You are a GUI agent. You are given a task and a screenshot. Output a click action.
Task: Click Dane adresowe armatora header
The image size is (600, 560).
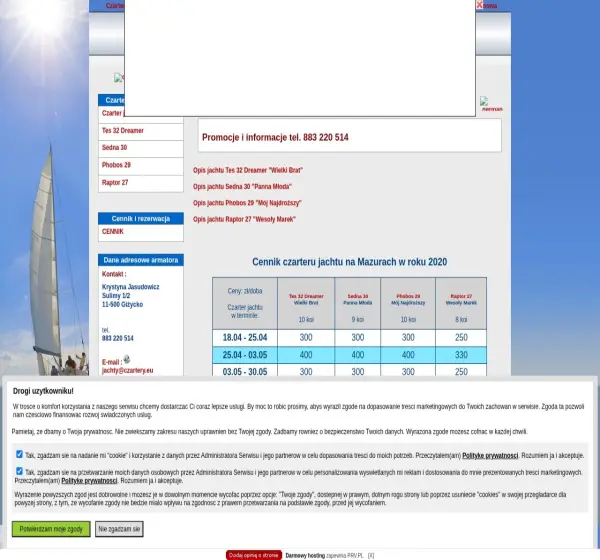pos(141,260)
